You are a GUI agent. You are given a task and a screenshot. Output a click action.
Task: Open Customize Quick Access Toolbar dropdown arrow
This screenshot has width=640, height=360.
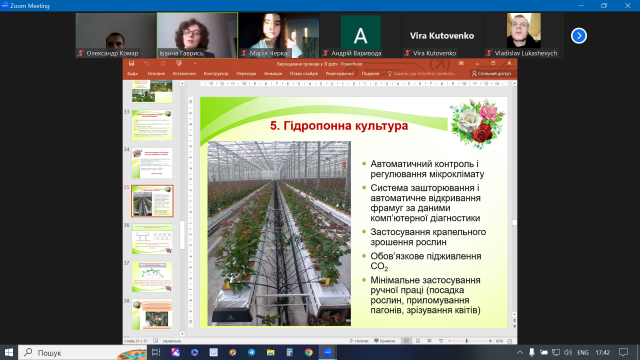click(x=195, y=63)
